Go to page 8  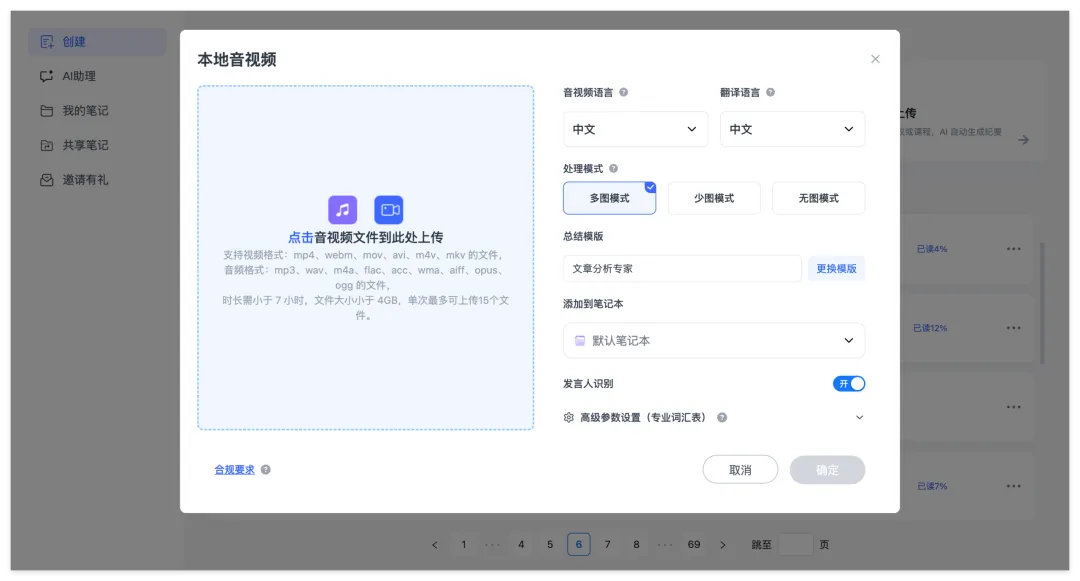[636, 545]
